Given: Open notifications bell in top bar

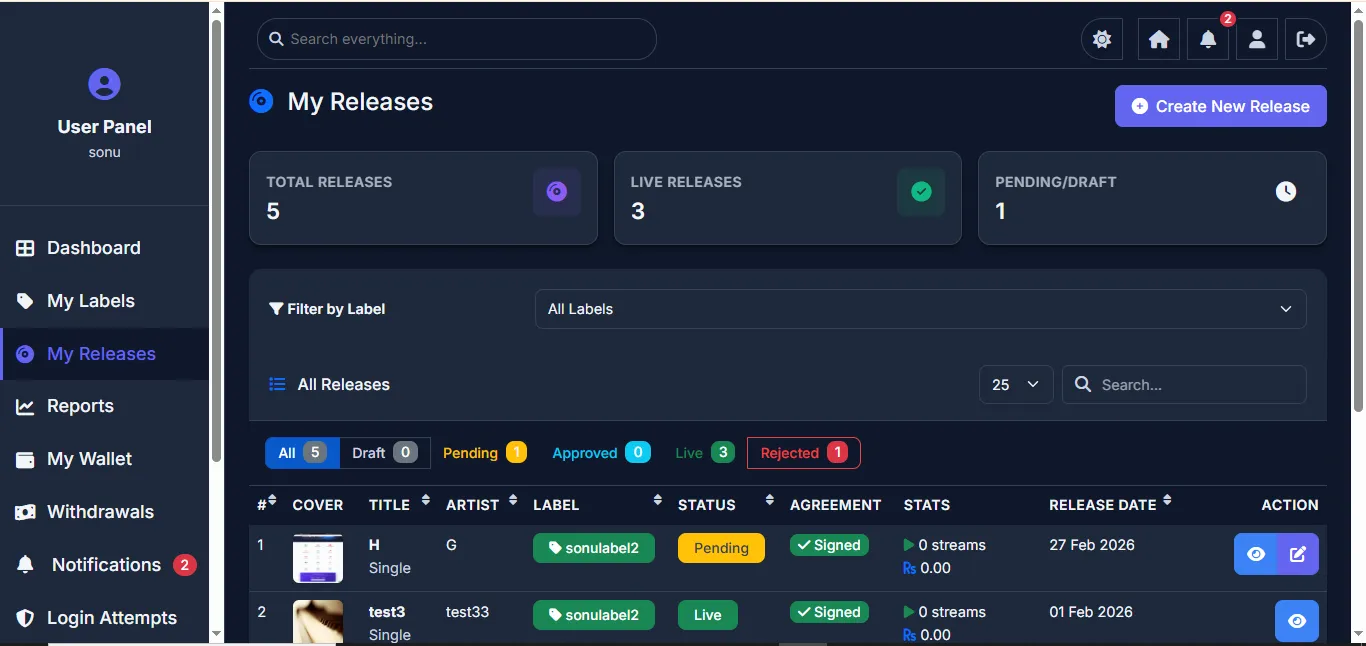Looking at the screenshot, I should pos(1208,39).
